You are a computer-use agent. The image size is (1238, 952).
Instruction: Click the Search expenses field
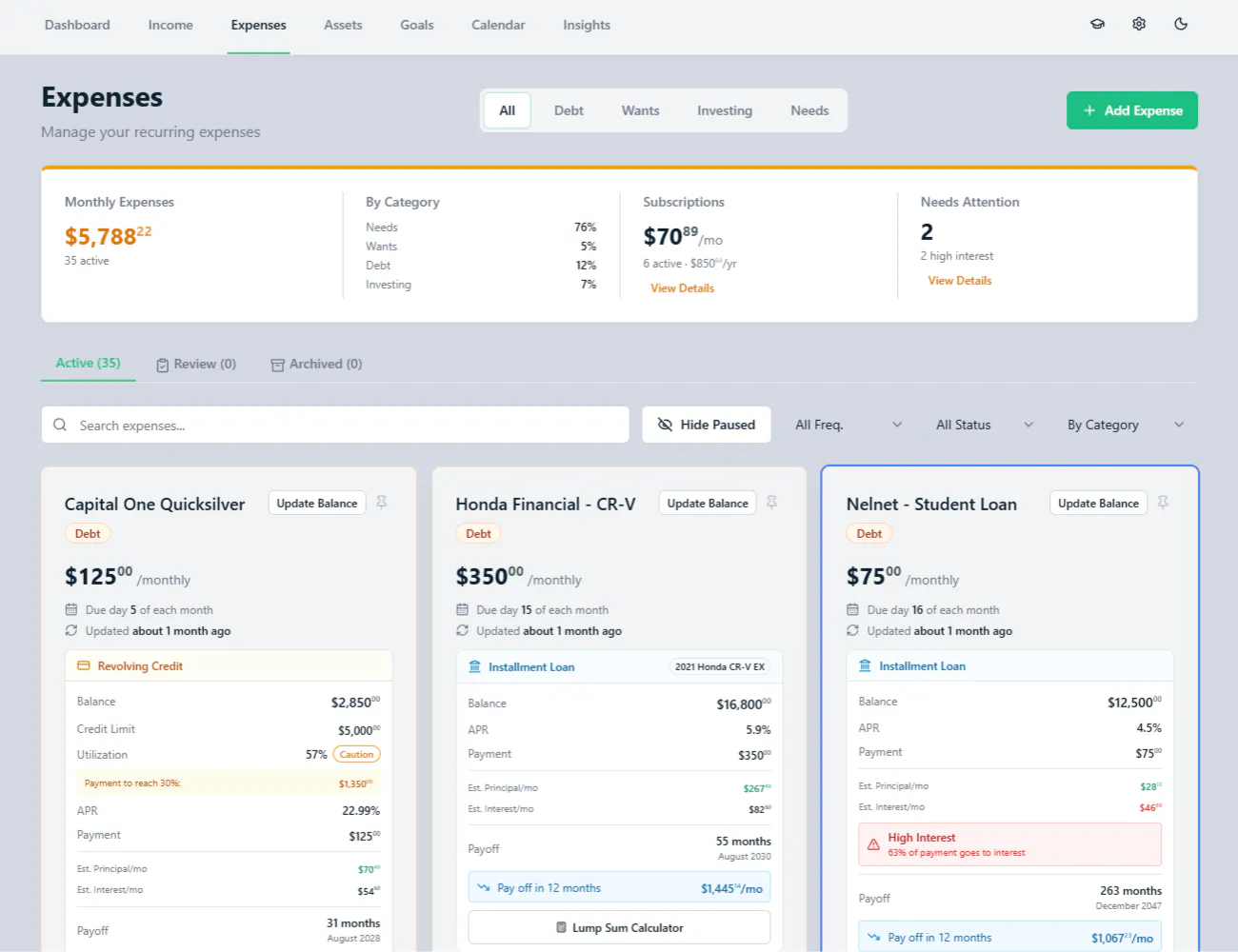(x=335, y=425)
